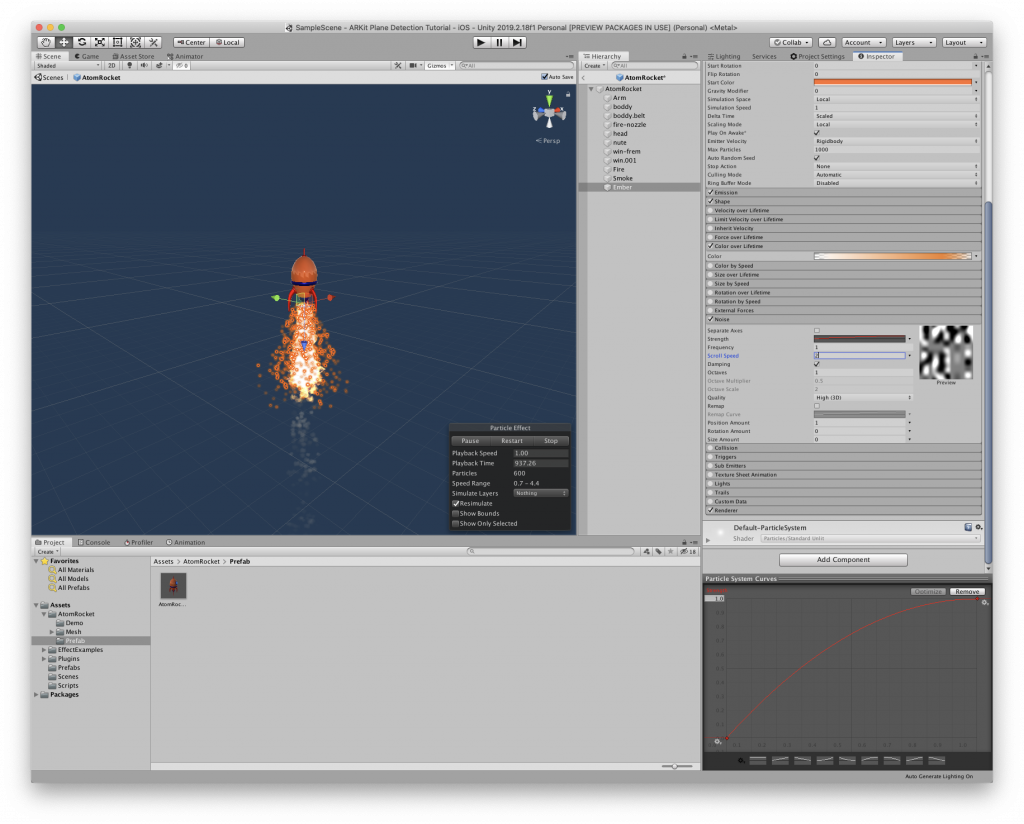Screen dimensions: 1024x824
Task: Enable the Show Bounds checkbox
Action: click(456, 514)
